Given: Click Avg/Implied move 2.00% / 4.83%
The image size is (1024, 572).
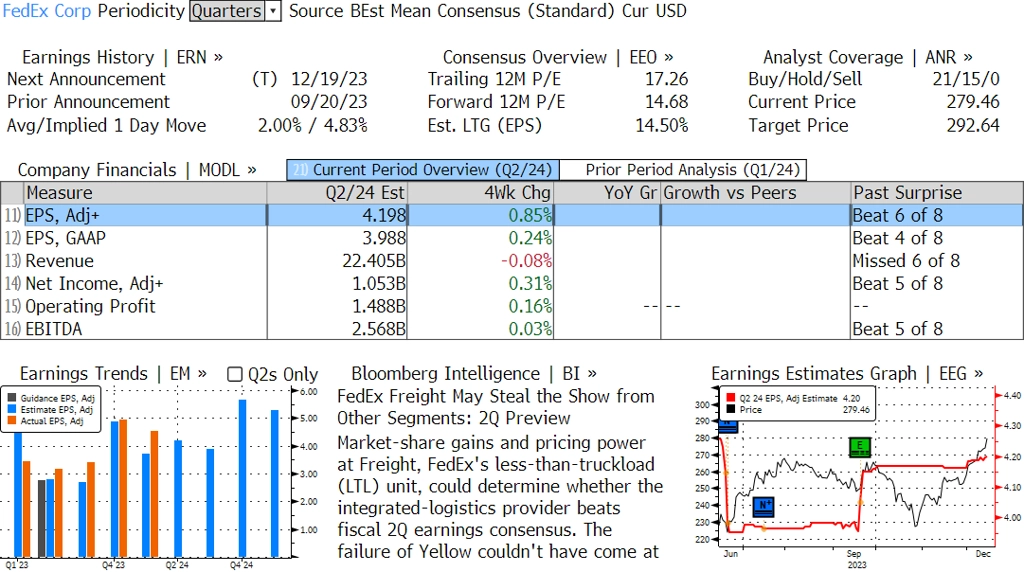Looking at the screenshot, I should pos(313,125).
